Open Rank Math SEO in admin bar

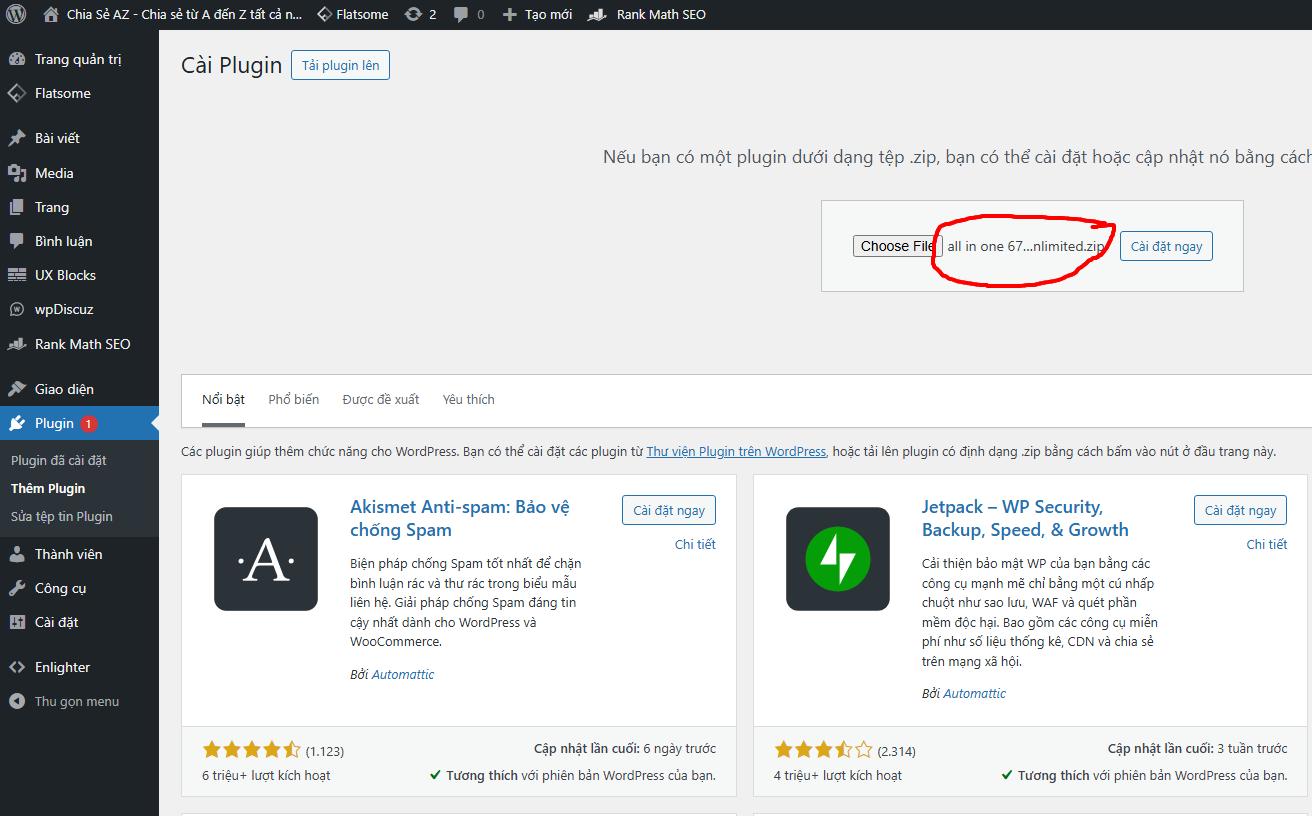click(648, 15)
